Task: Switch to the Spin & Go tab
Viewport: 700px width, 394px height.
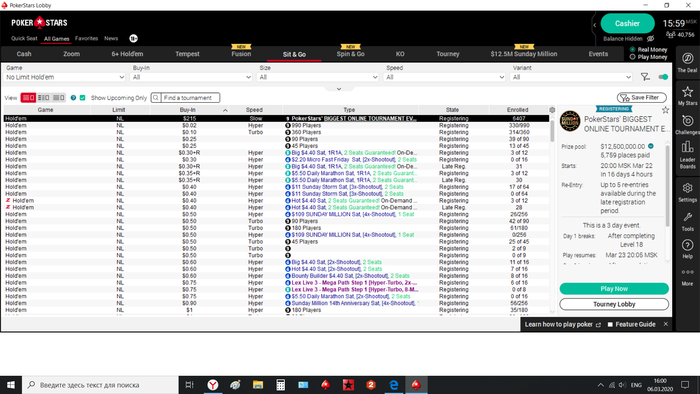Action: coord(350,54)
